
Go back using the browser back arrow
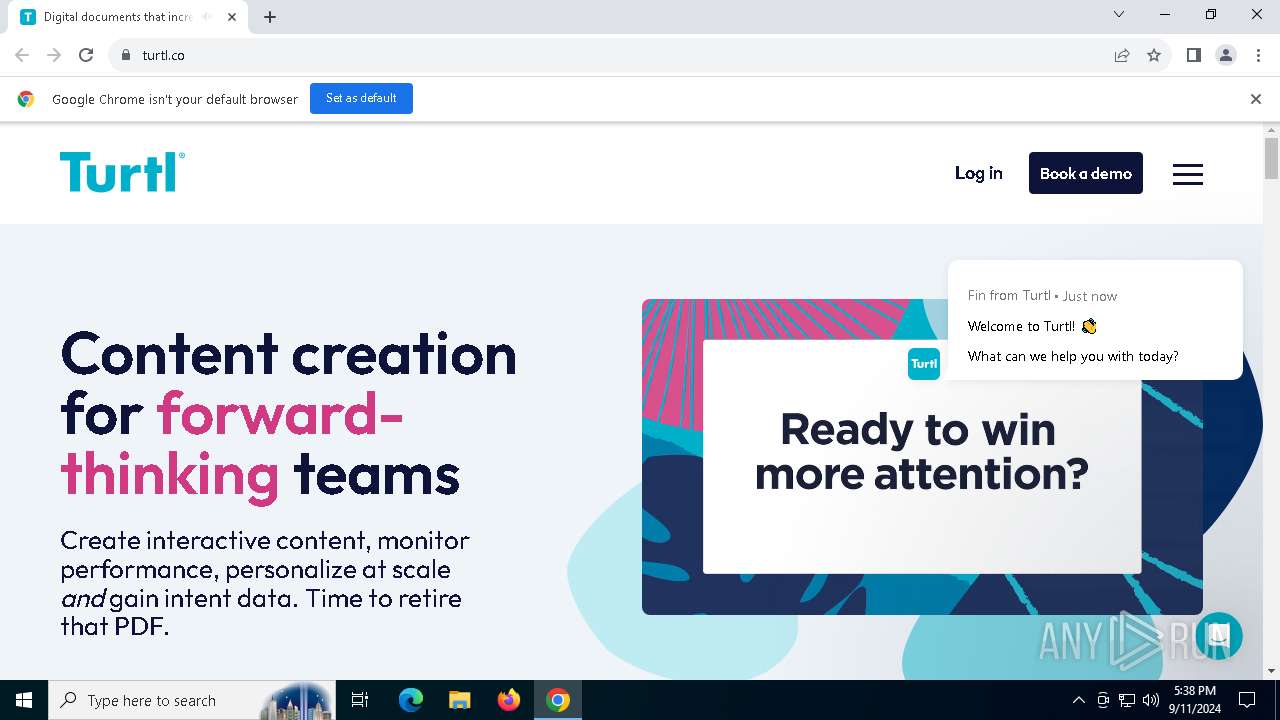[22, 55]
